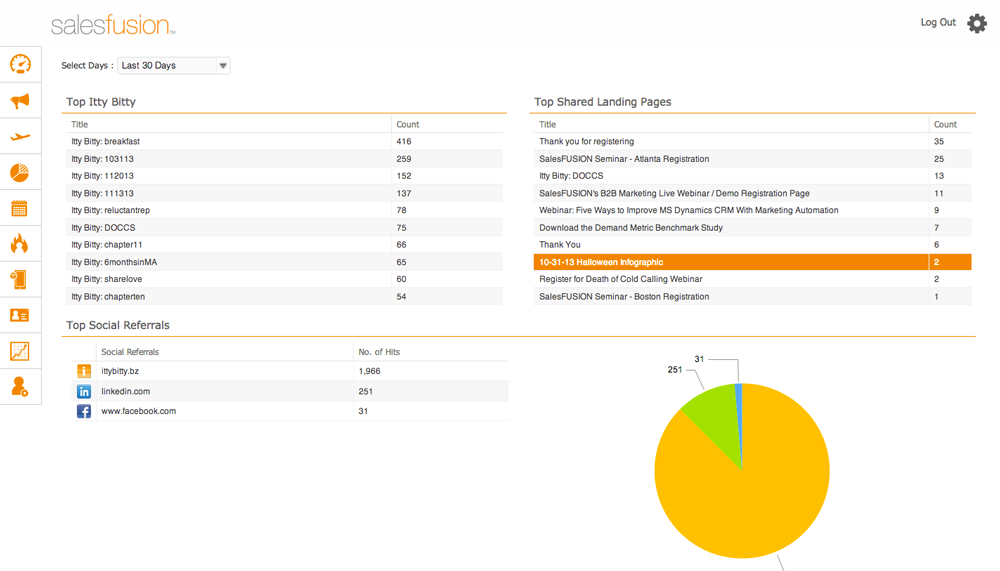Select the 'Thank You' landing page row
The height and width of the screenshot is (571, 1000).
pos(753,245)
